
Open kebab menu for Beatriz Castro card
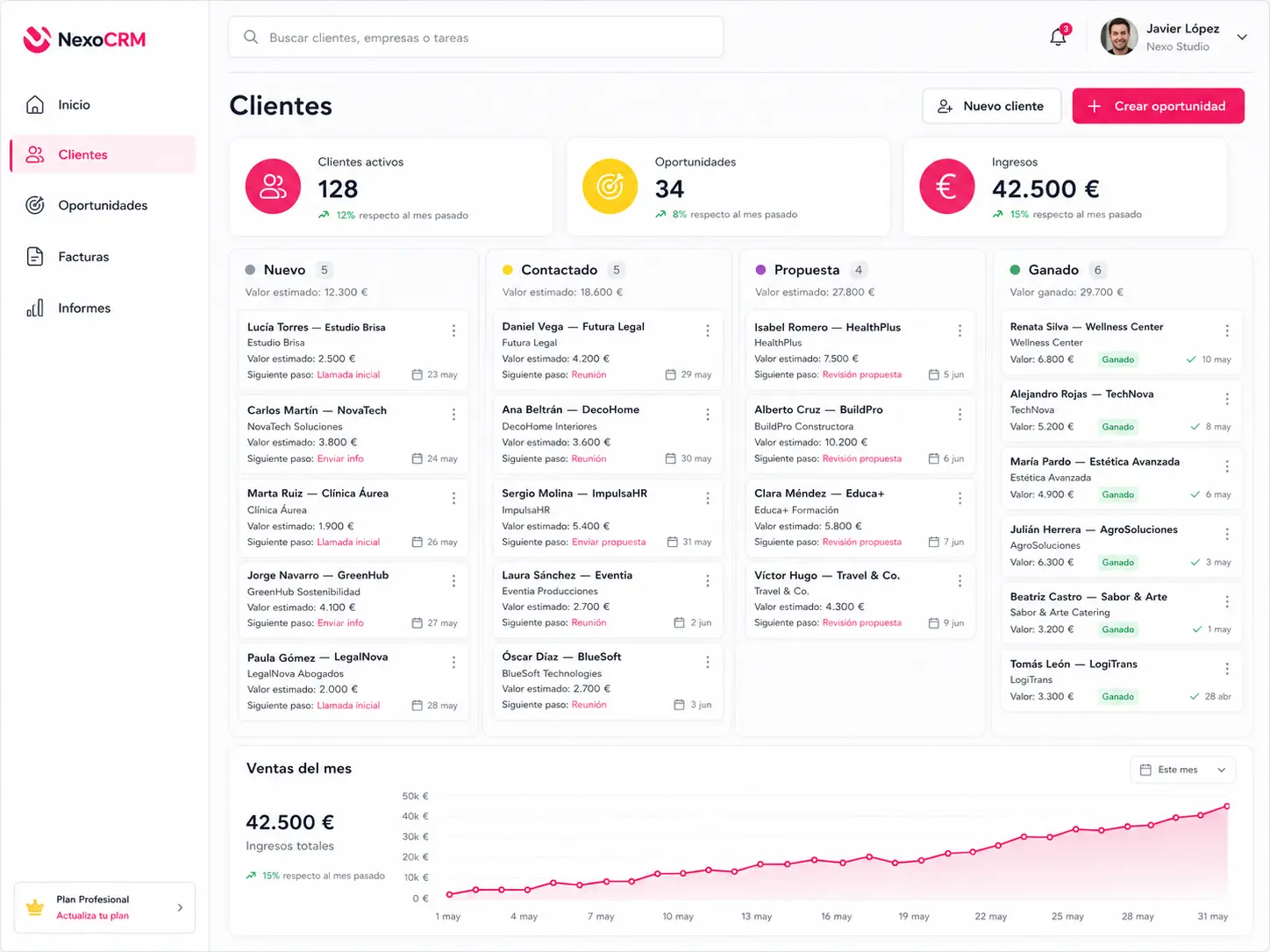1227,601
